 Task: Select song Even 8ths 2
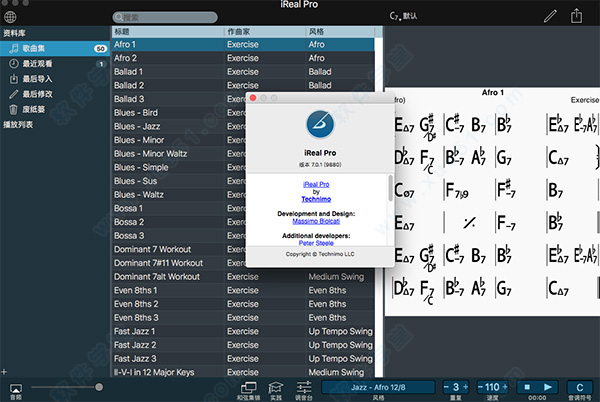(243, 304)
